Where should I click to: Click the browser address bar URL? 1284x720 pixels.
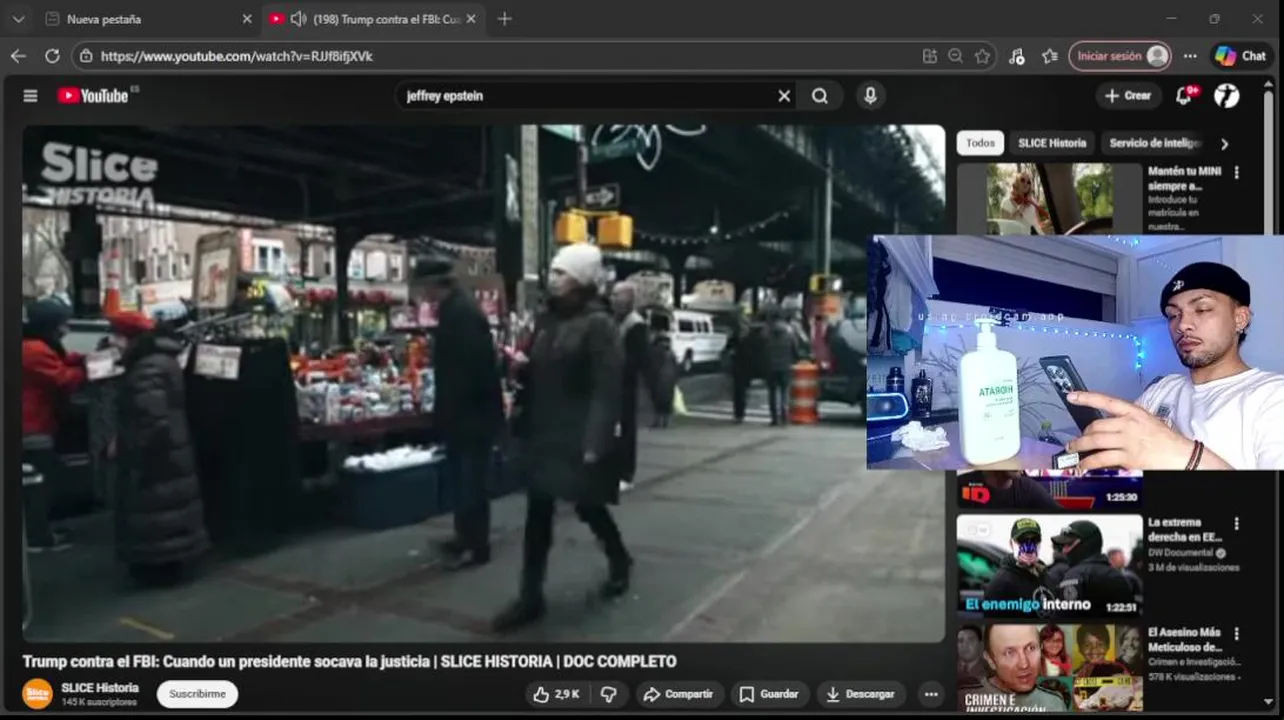tap(237, 57)
